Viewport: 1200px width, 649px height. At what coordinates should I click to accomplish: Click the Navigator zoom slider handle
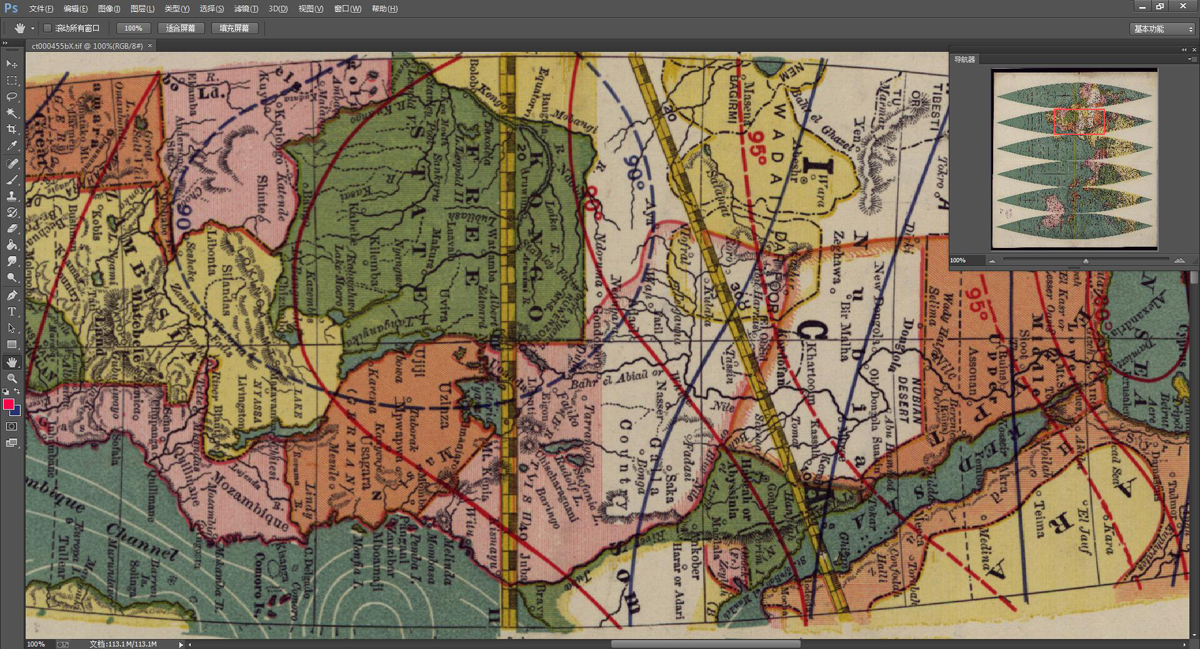(1086, 261)
